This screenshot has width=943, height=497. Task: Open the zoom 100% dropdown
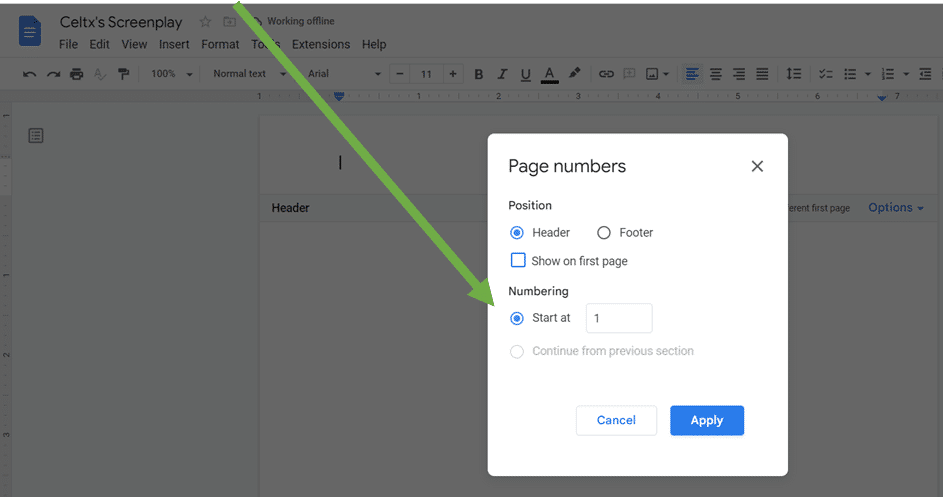171,74
